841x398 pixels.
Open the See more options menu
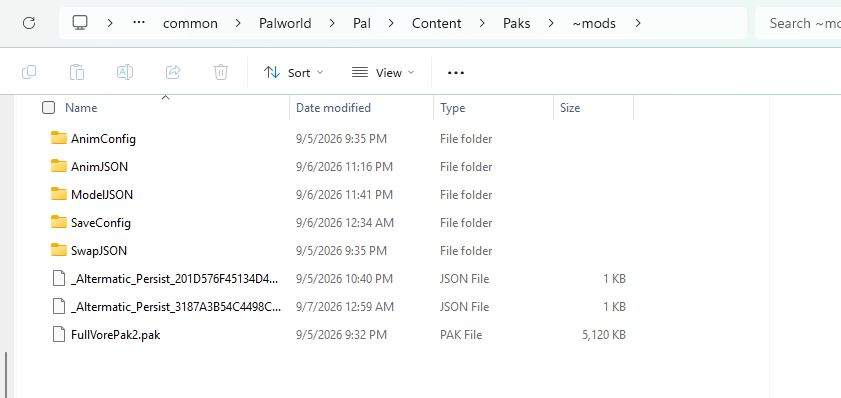(x=456, y=72)
